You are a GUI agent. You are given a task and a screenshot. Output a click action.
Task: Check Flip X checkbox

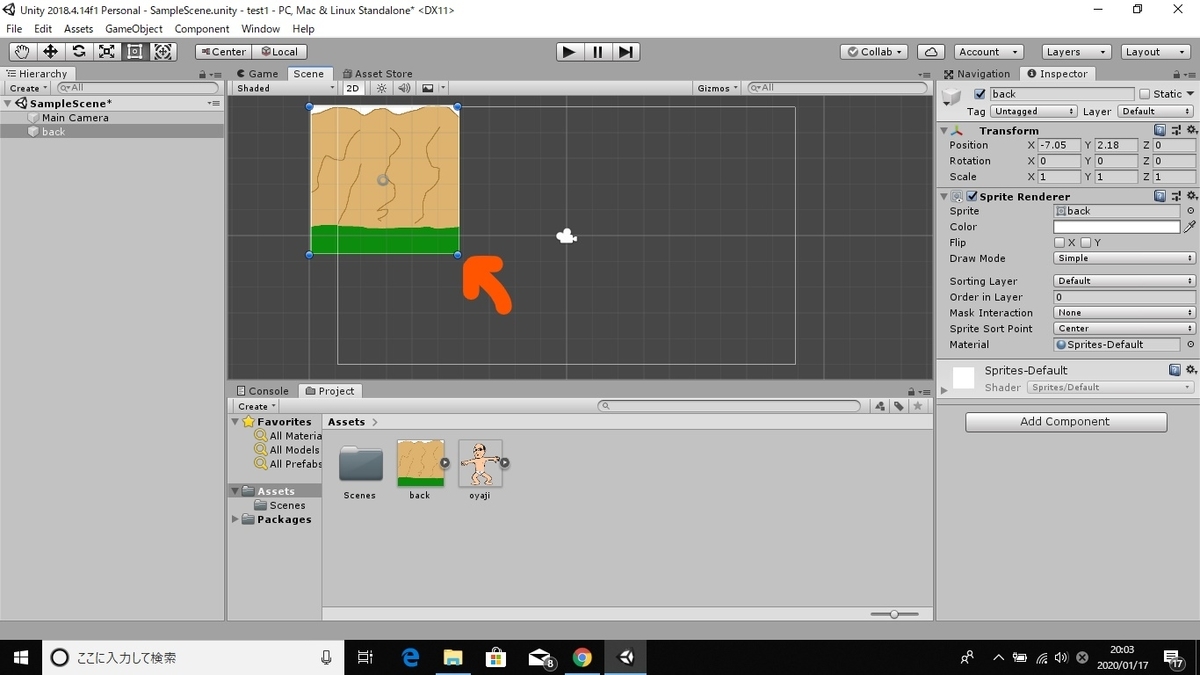click(1059, 243)
